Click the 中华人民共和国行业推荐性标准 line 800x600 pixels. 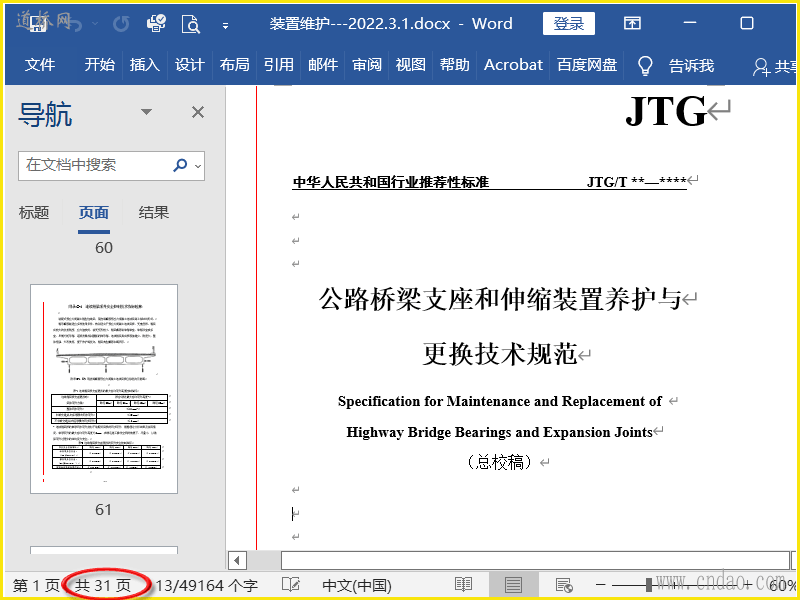[x=391, y=182]
